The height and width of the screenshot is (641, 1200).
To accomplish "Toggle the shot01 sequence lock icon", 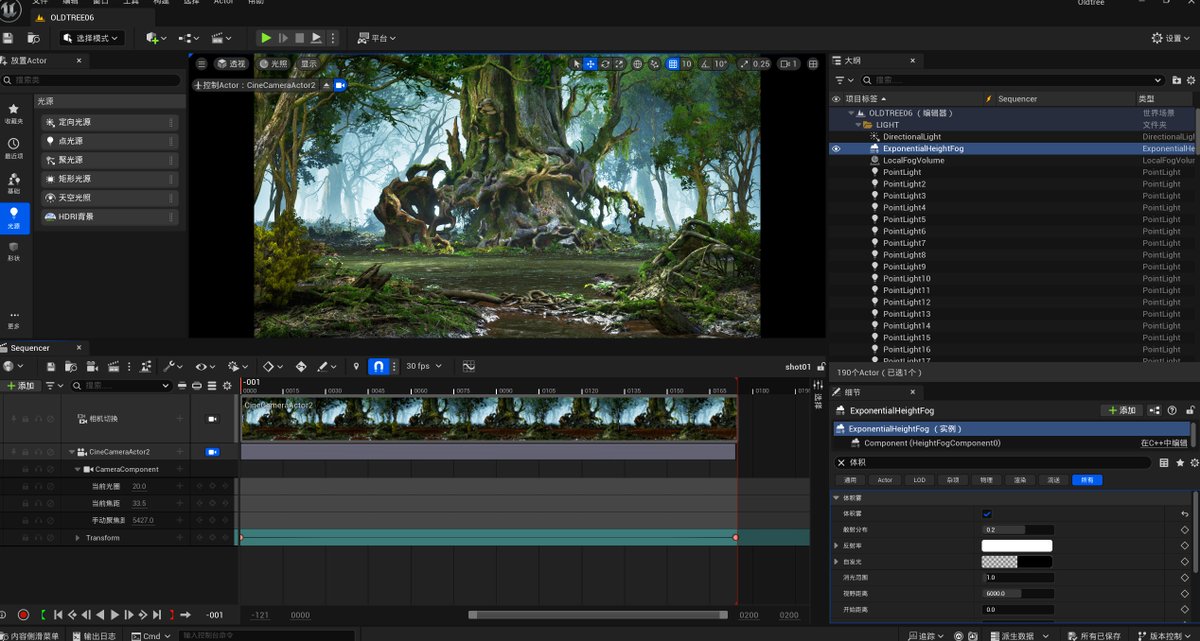I will tap(821, 367).
